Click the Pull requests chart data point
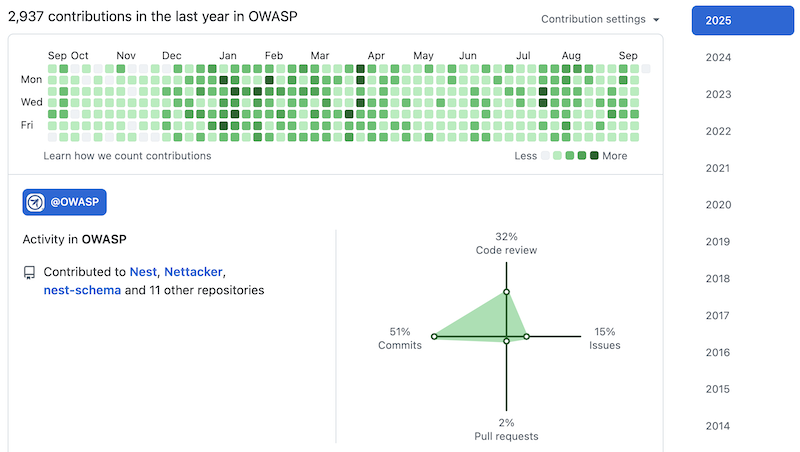800x452 pixels. 507,341
